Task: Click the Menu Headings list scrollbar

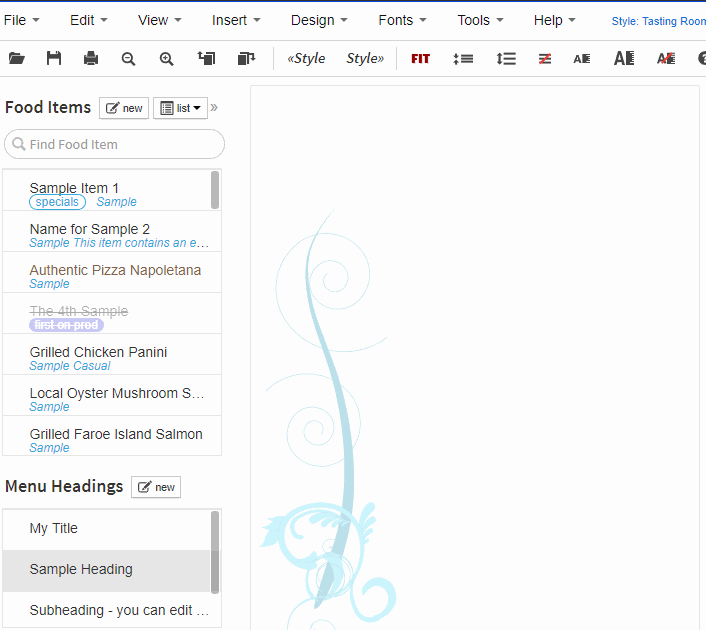Action: point(215,552)
